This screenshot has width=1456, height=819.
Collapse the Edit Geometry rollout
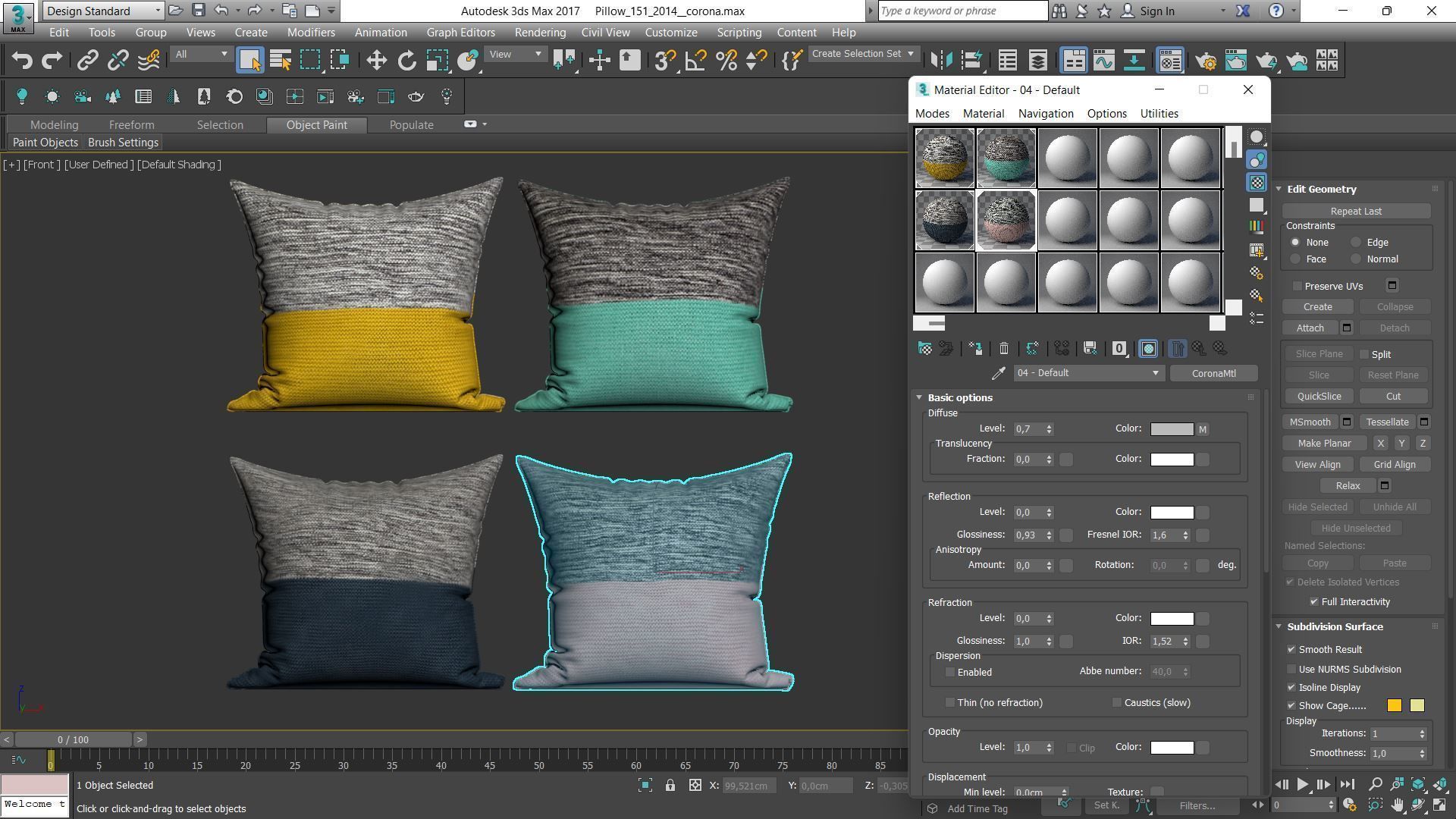pos(1279,189)
